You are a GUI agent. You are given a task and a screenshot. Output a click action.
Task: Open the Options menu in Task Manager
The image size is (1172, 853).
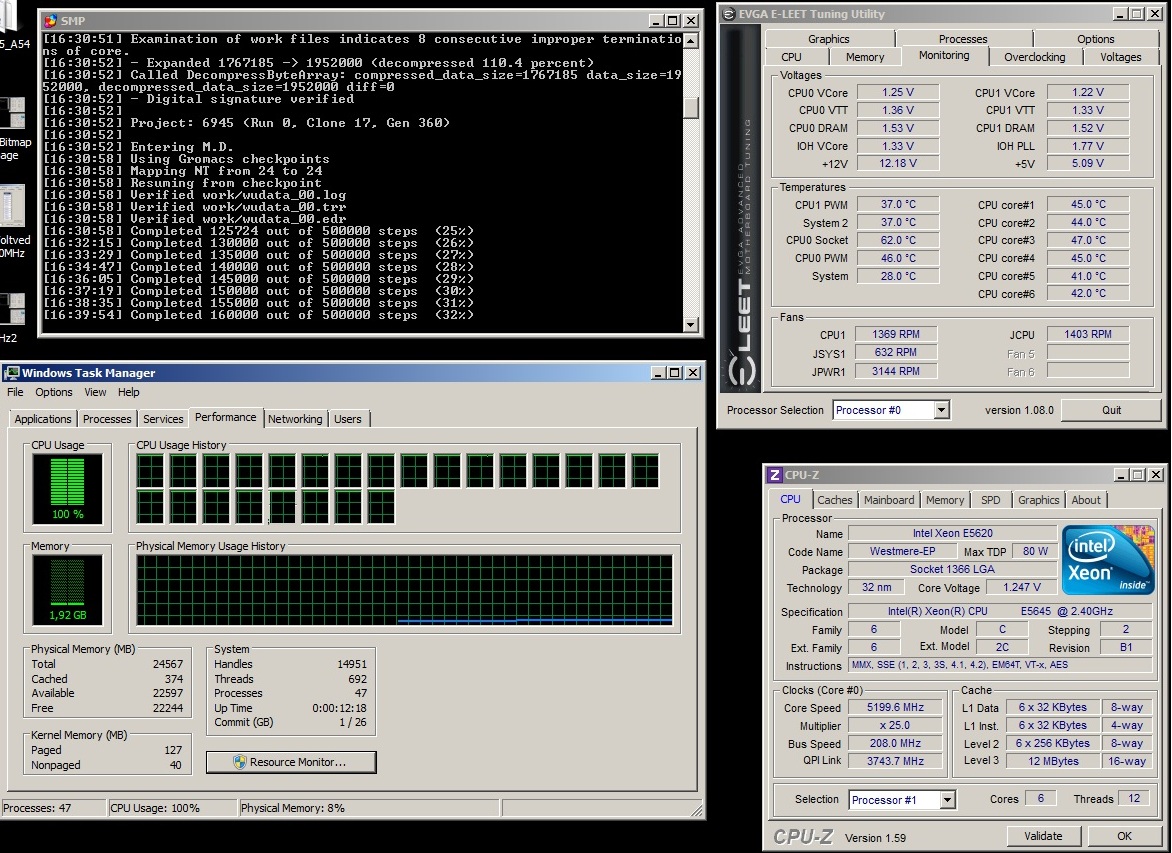54,392
